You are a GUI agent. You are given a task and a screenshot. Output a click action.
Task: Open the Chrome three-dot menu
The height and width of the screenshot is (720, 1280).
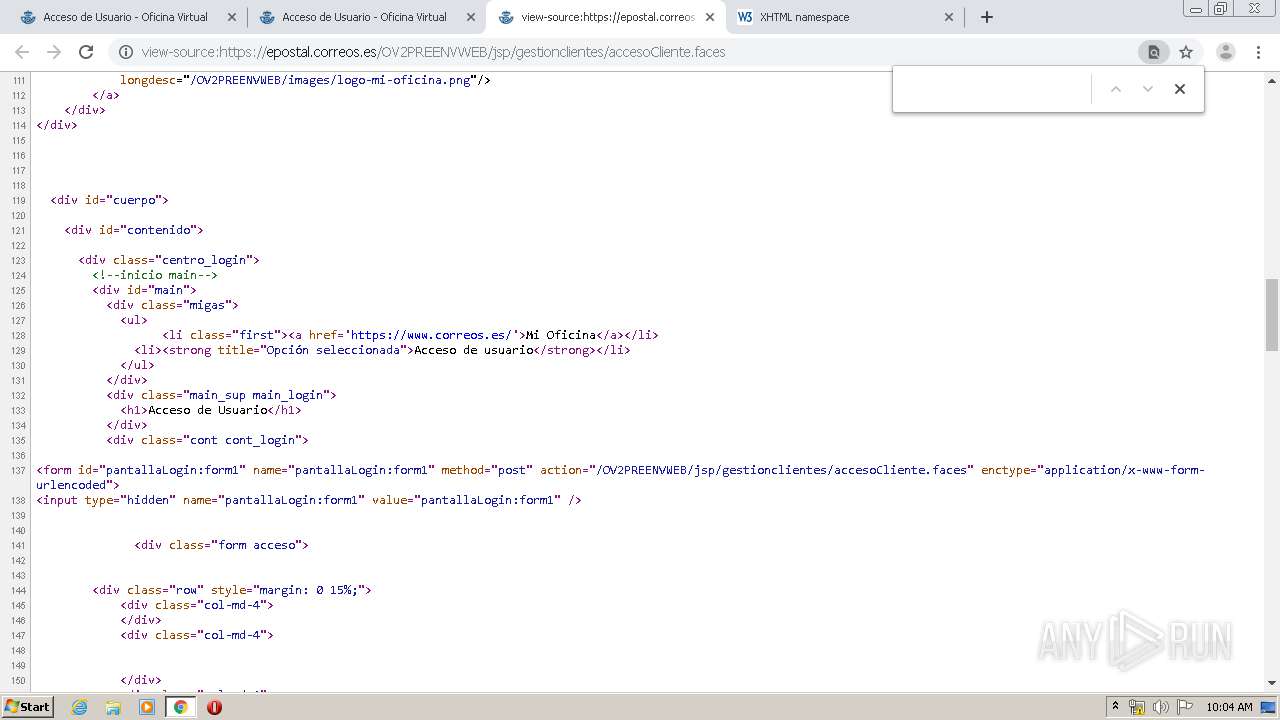coord(1259,52)
